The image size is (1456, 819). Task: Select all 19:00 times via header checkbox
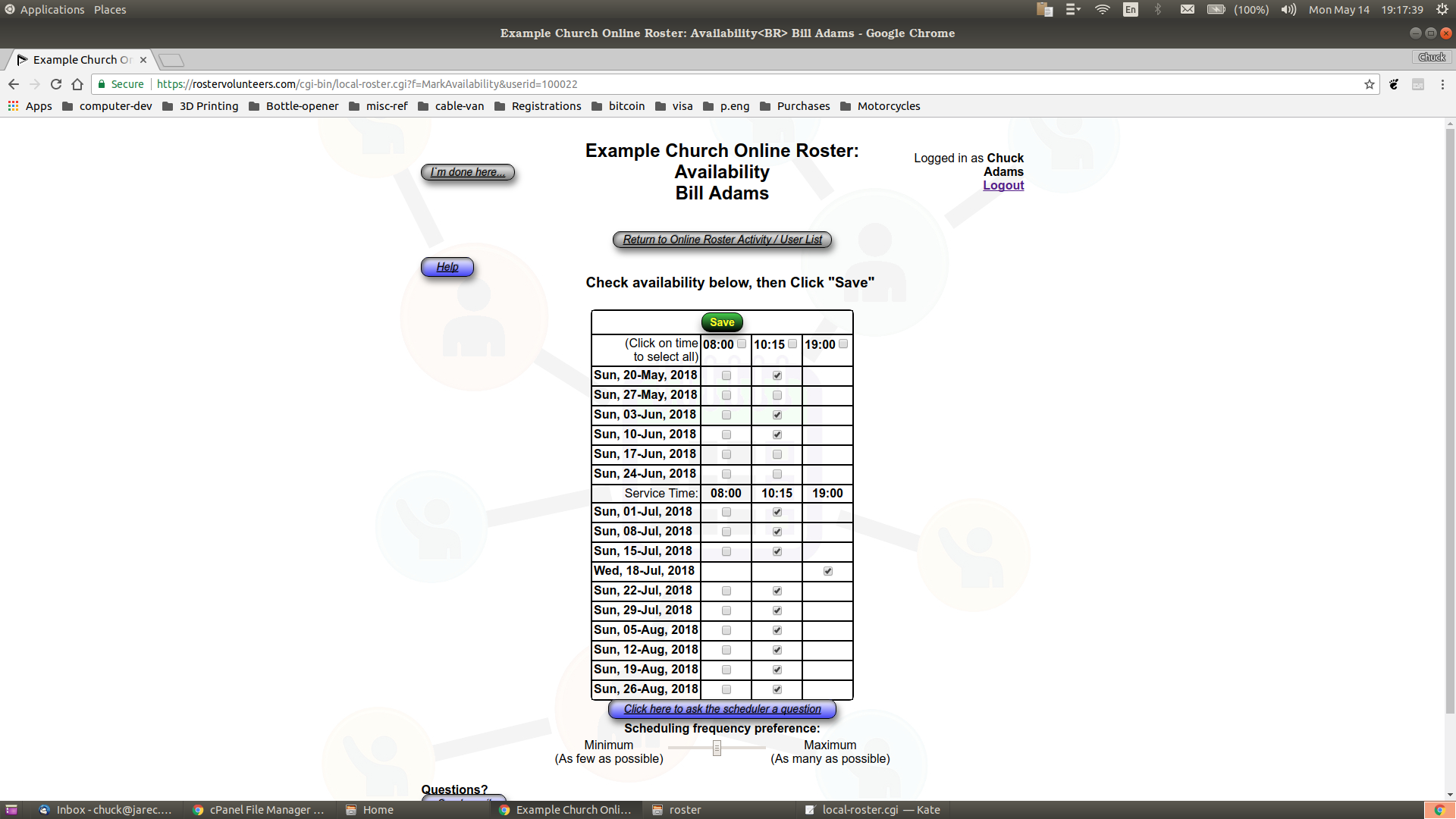pyautogui.click(x=843, y=344)
